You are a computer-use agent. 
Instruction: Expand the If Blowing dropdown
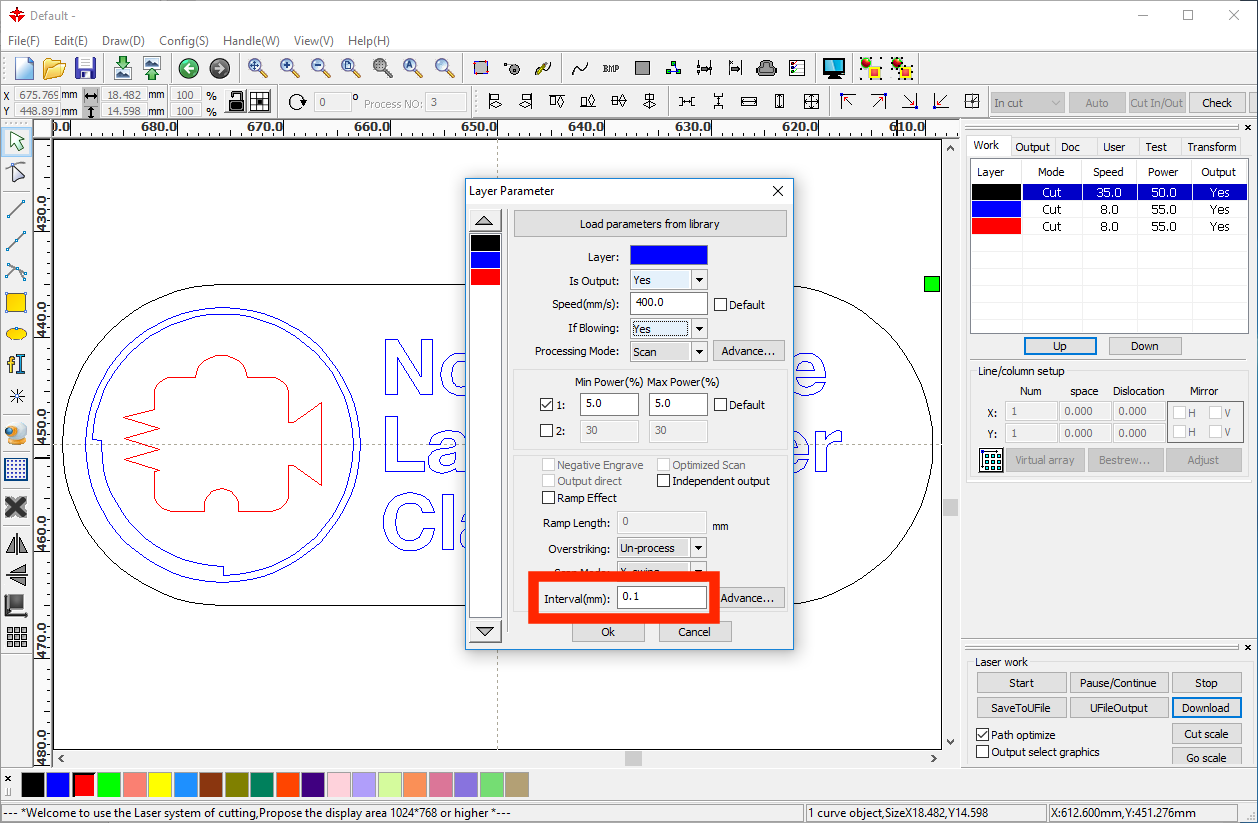[x=699, y=328]
